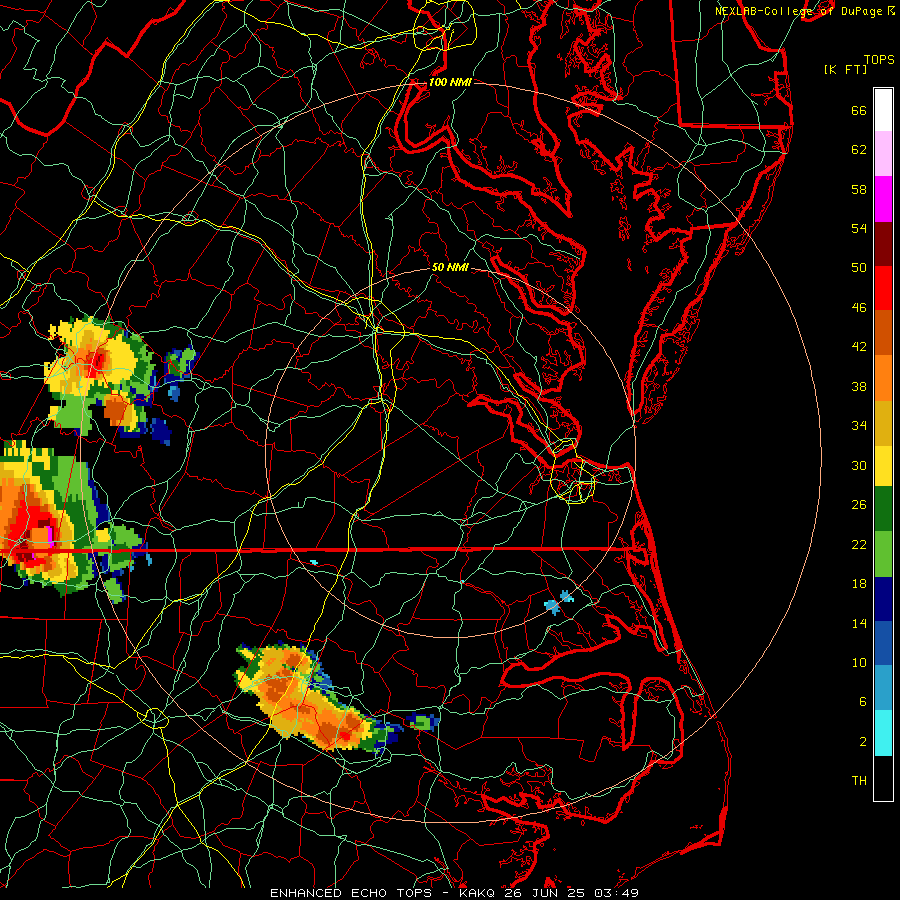Click the 50 NMI range ring label
This screenshot has height=900, width=900.
pyautogui.click(x=450, y=267)
